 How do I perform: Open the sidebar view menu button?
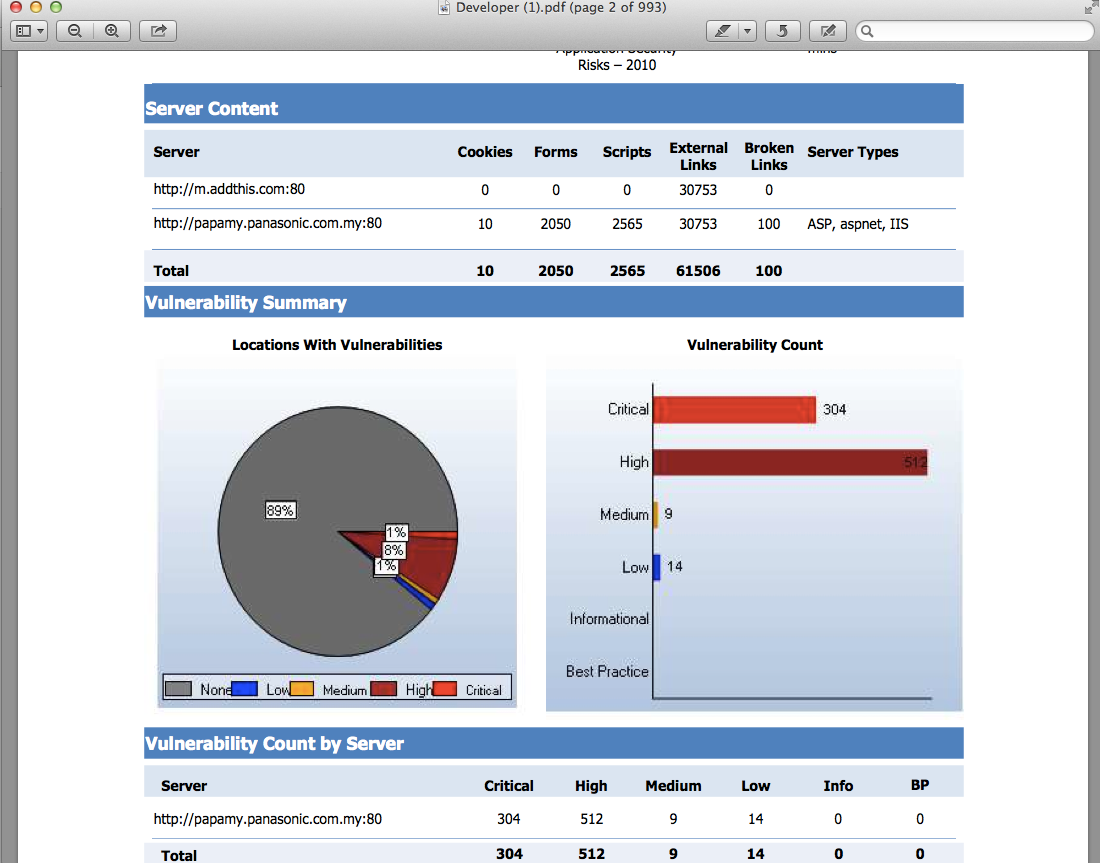click(x=28, y=31)
